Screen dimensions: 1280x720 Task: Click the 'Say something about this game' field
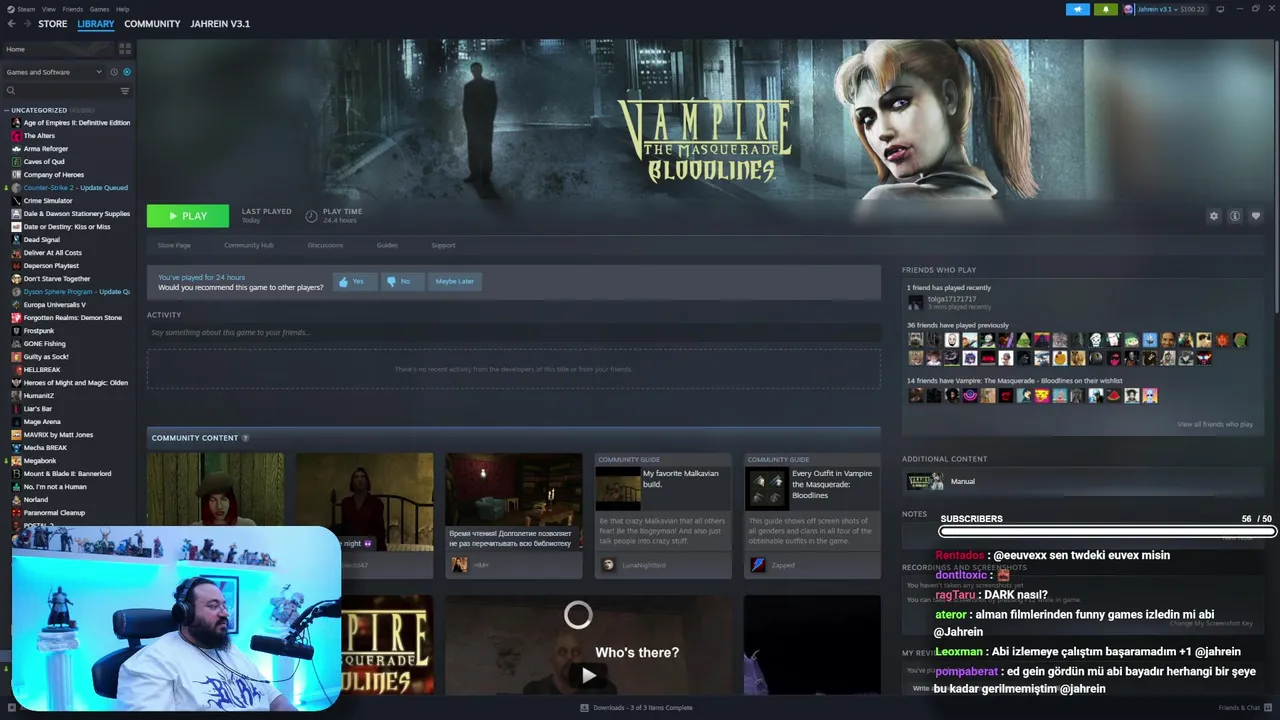pyautogui.click(x=514, y=332)
